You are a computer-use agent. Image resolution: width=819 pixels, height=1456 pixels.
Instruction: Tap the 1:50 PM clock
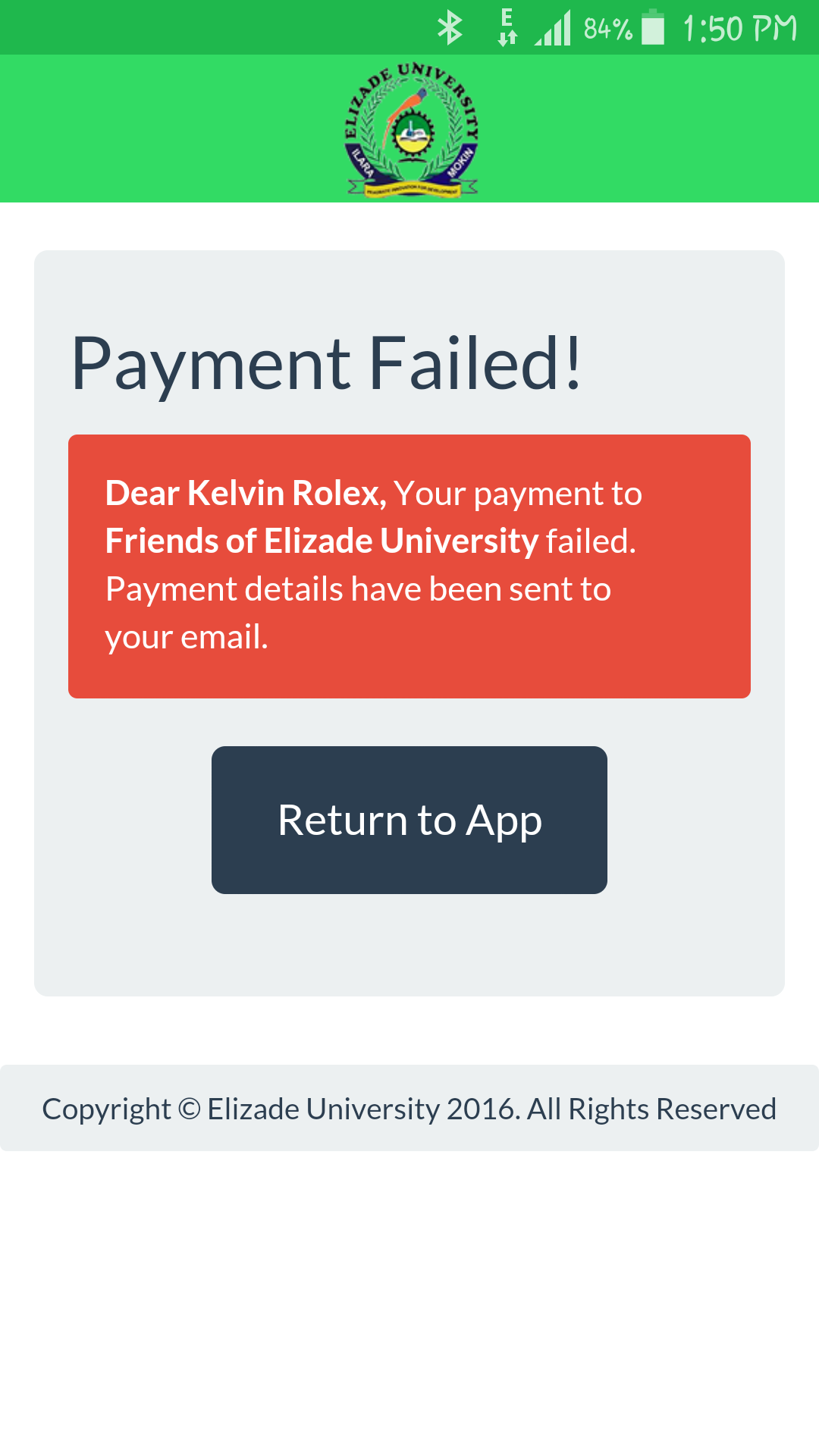740,29
